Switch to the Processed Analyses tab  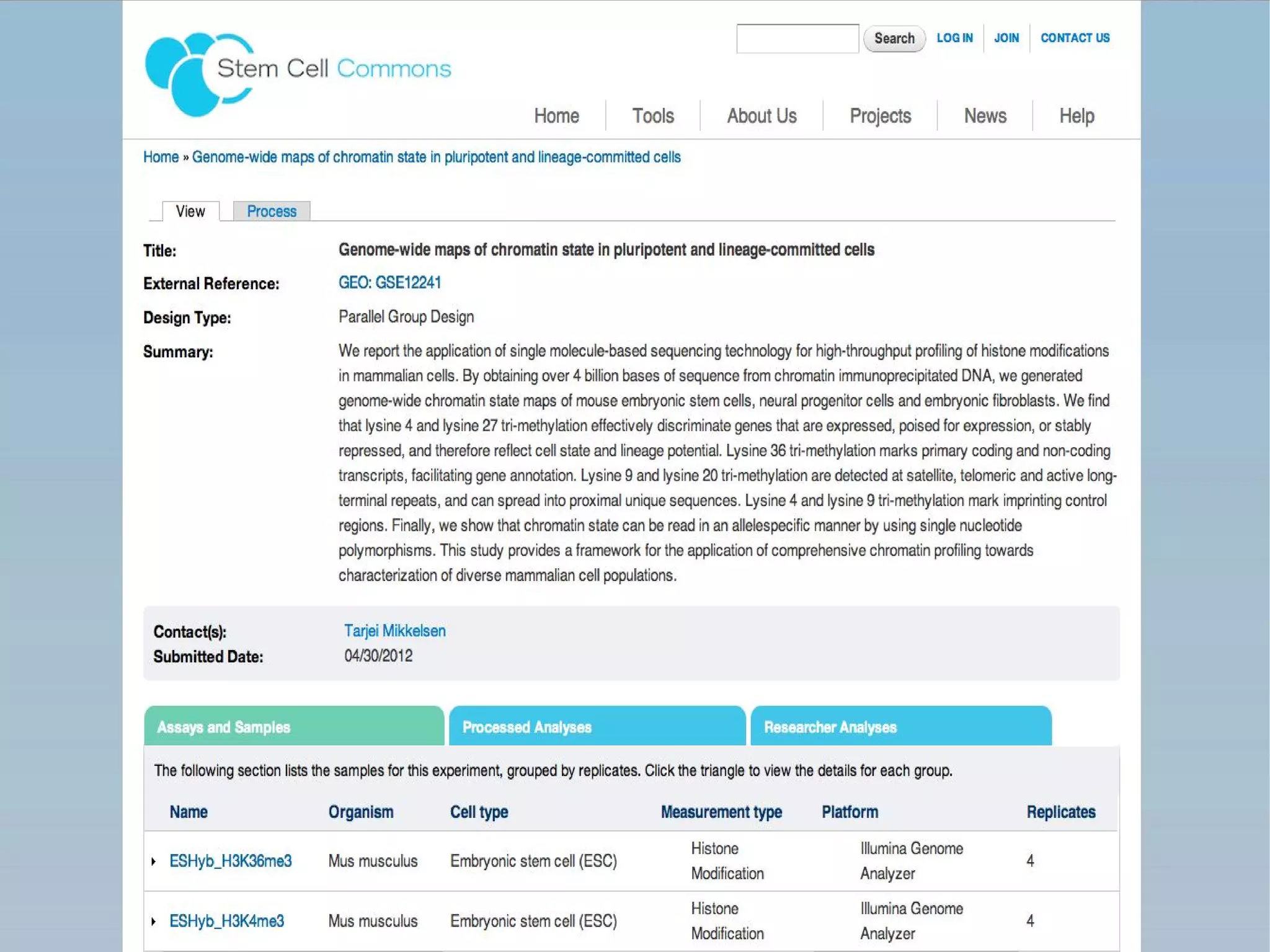(597, 726)
